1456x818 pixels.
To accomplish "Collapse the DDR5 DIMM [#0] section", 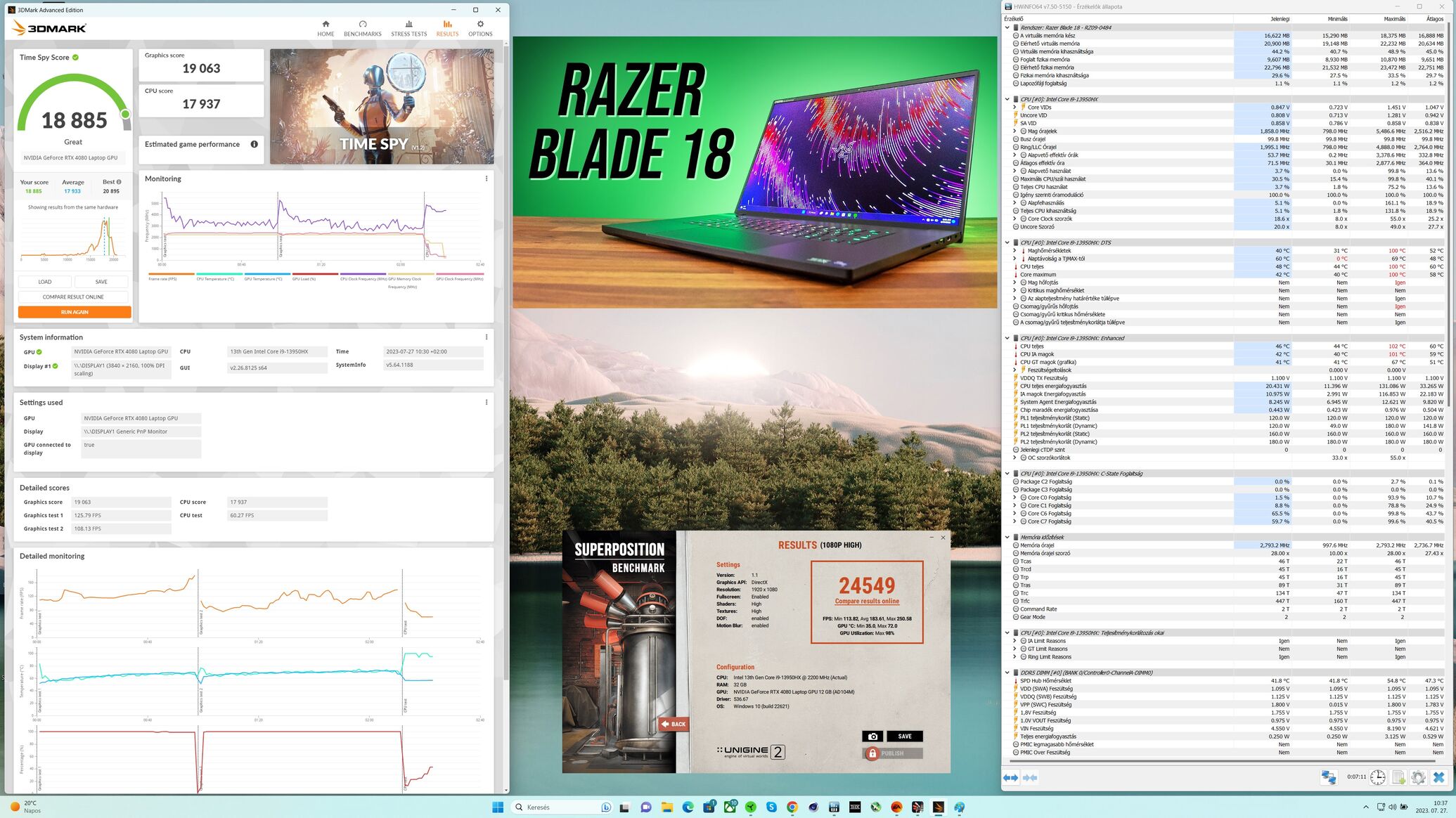I will [1007, 673].
